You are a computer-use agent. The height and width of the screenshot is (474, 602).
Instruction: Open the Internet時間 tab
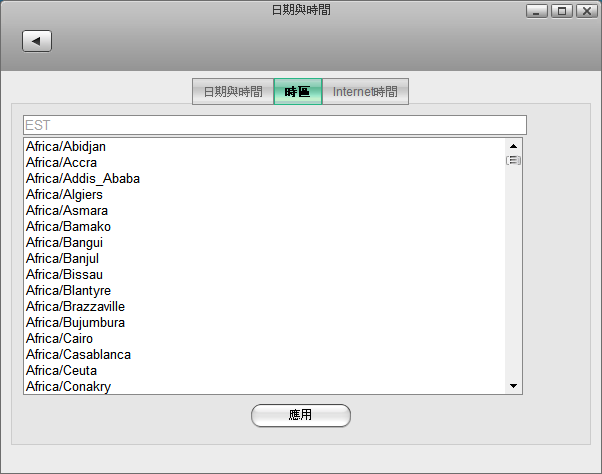click(x=365, y=92)
